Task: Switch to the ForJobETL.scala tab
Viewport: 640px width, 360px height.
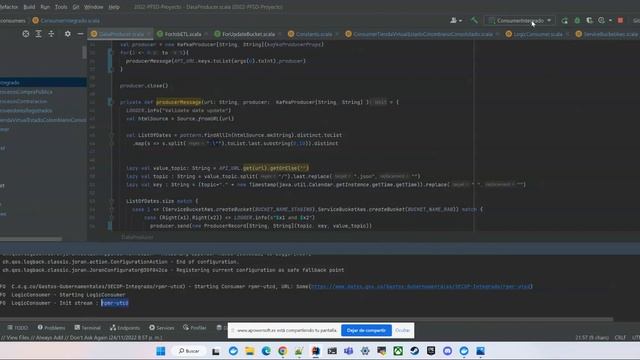Action: (x=182, y=34)
